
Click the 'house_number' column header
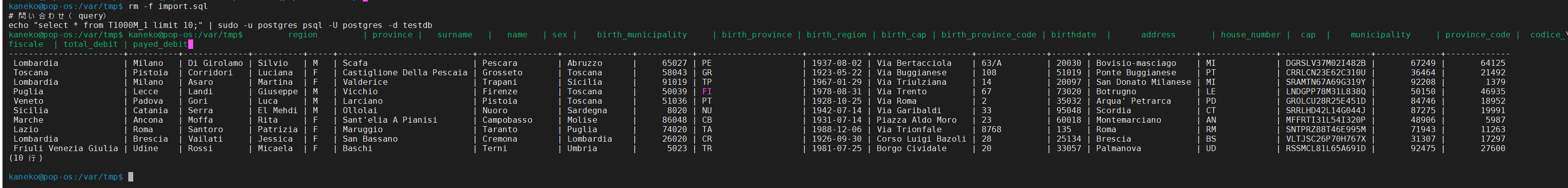tap(1250, 35)
